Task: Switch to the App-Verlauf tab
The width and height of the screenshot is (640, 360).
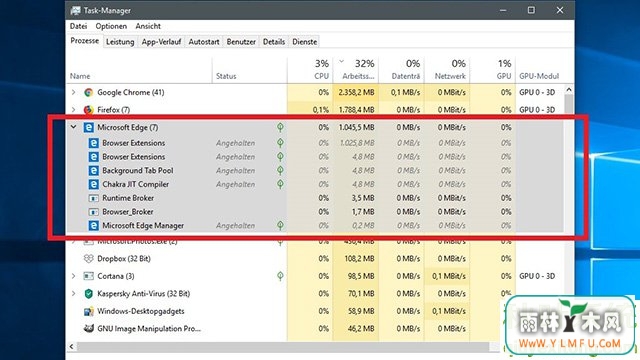Action: pyautogui.click(x=161, y=42)
